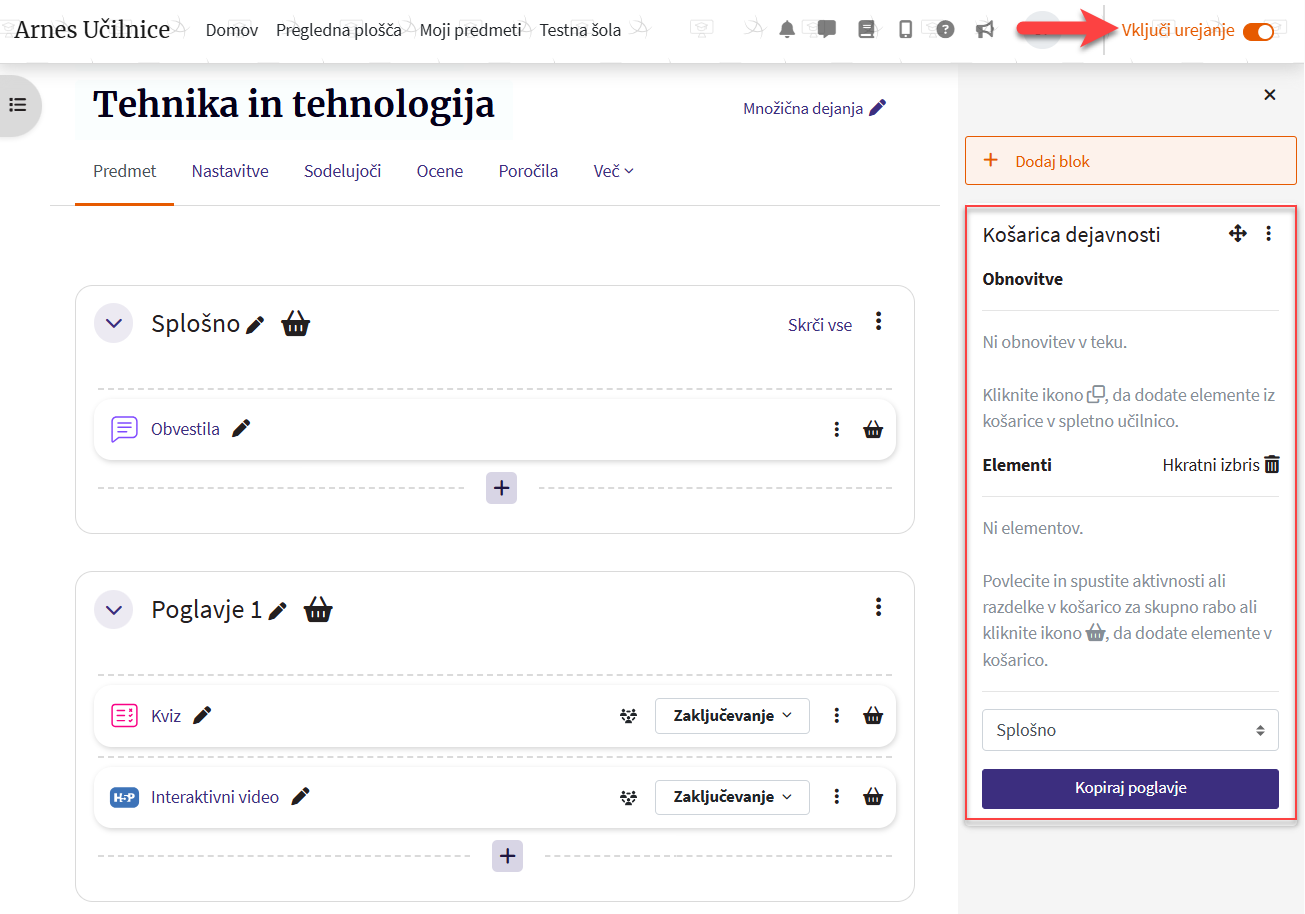Click the Dodaj blok button
The image size is (1305, 914).
pyautogui.click(x=1130, y=161)
